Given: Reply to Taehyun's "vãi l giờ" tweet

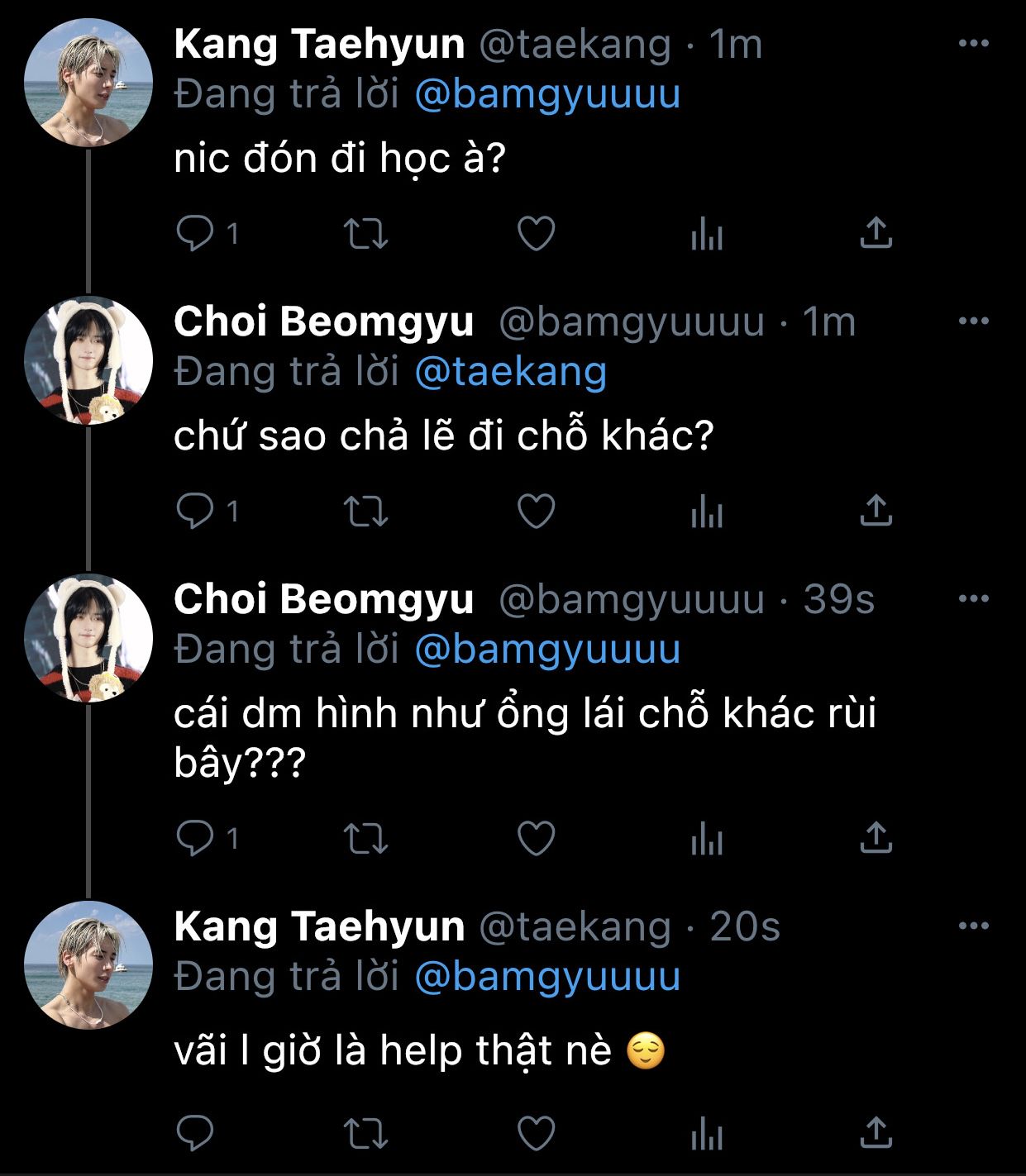Looking at the screenshot, I should [x=196, y=1133].
